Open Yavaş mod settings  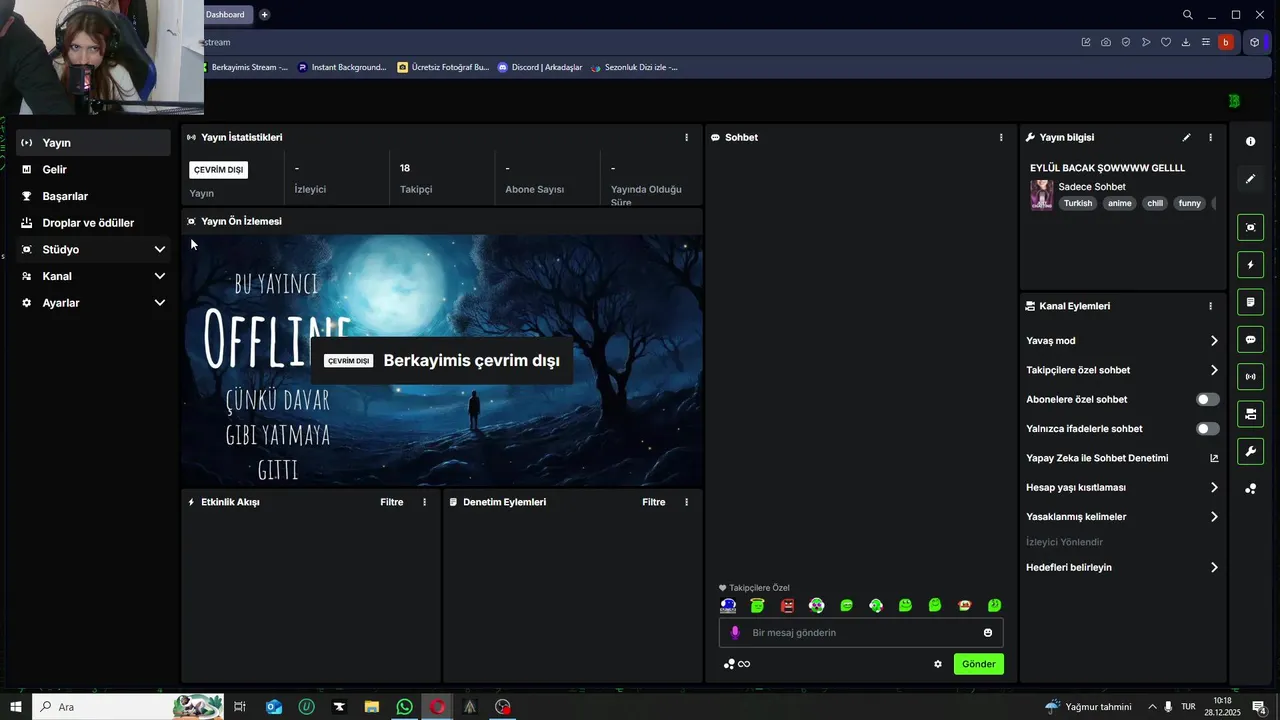(x=1122, y=341)
